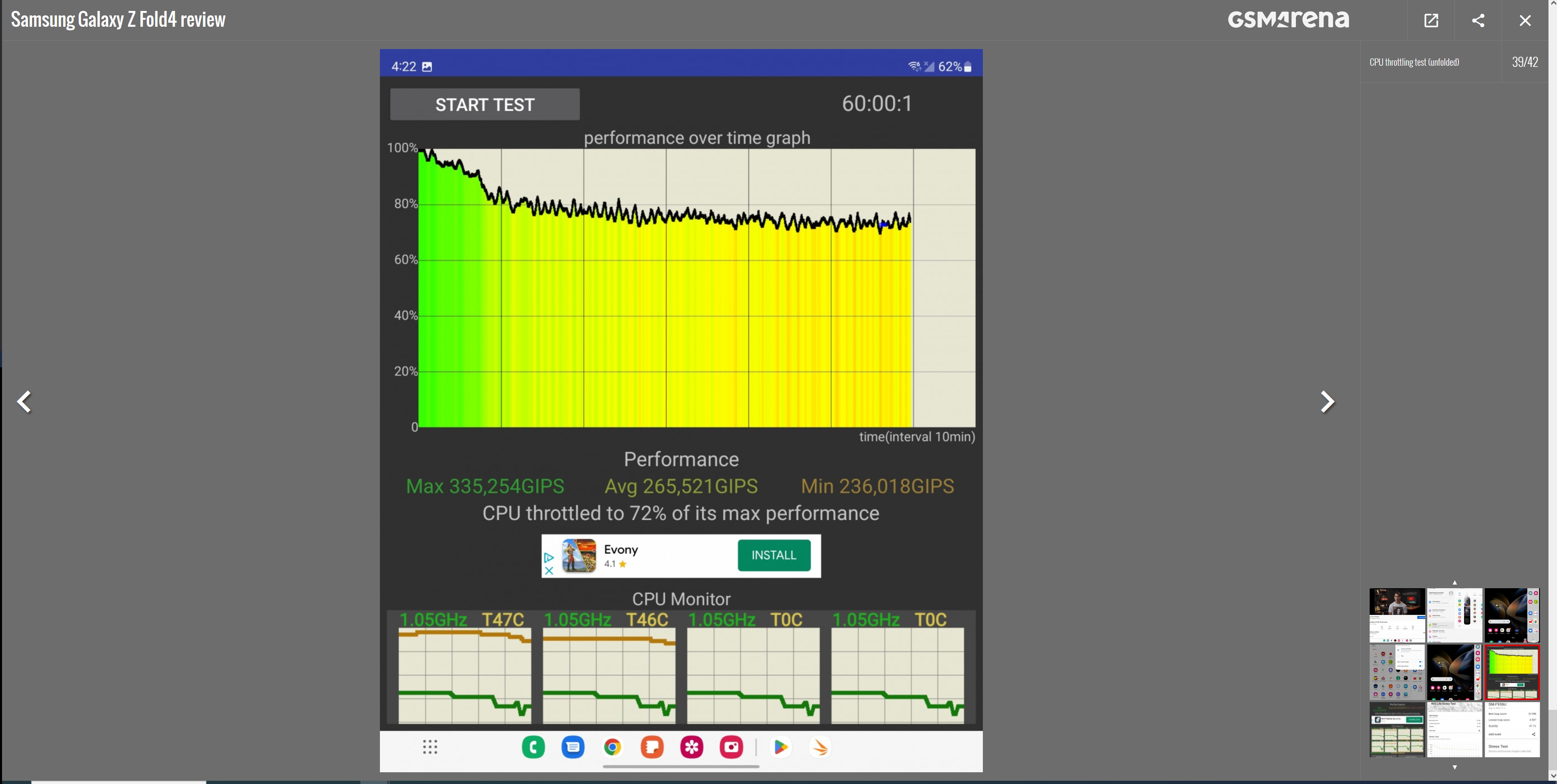Select the red-highlighted throttling graph thumbnail

tap(1512, 672)
